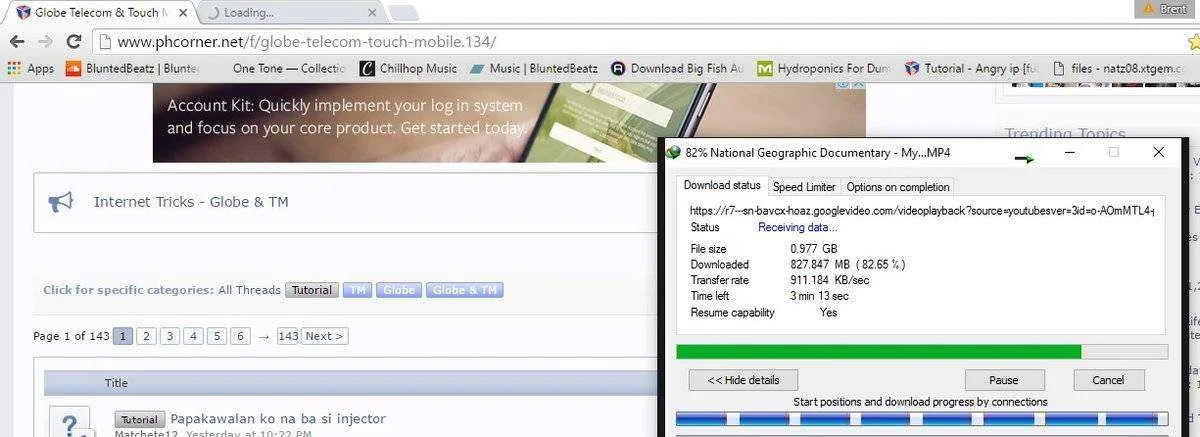Go to page 2

point(146,336)
